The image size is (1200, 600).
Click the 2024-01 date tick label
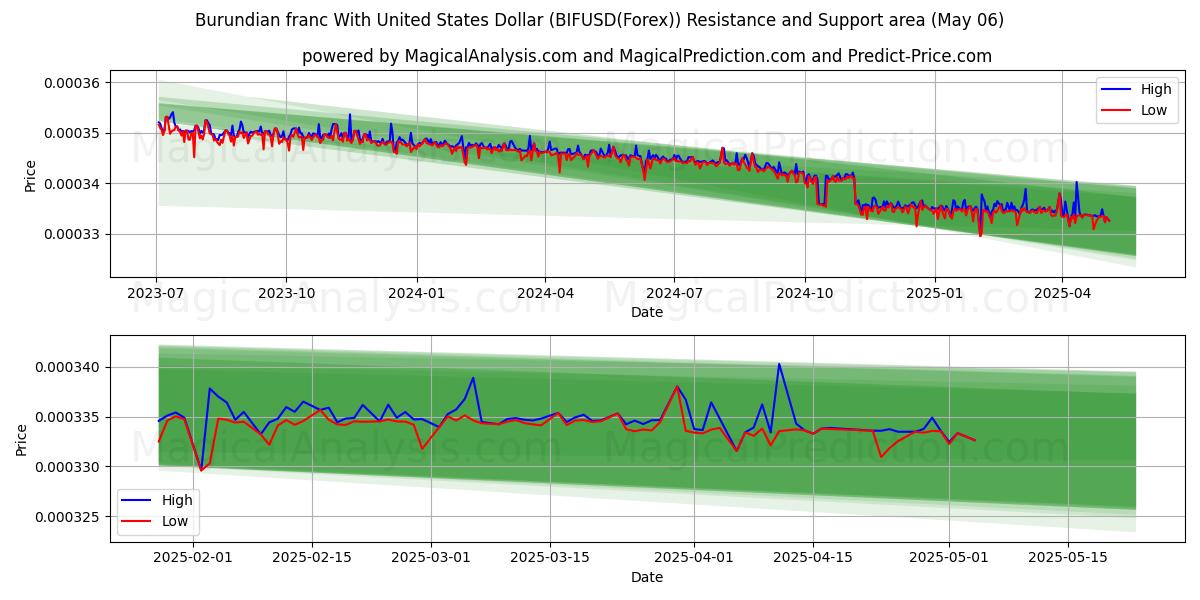tap(416, 295)
